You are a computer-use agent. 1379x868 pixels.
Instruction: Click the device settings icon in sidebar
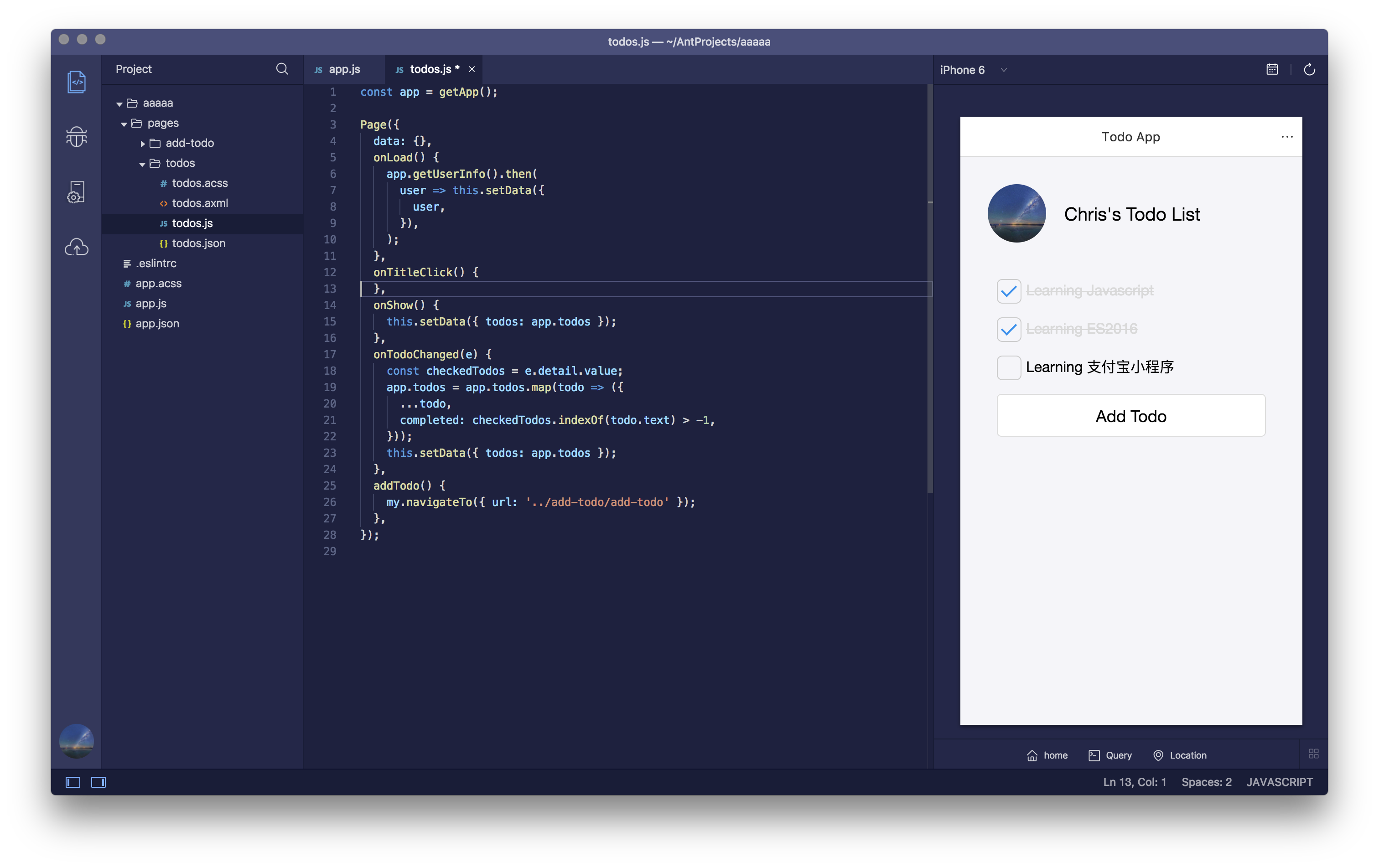click(x=76, y=192)
